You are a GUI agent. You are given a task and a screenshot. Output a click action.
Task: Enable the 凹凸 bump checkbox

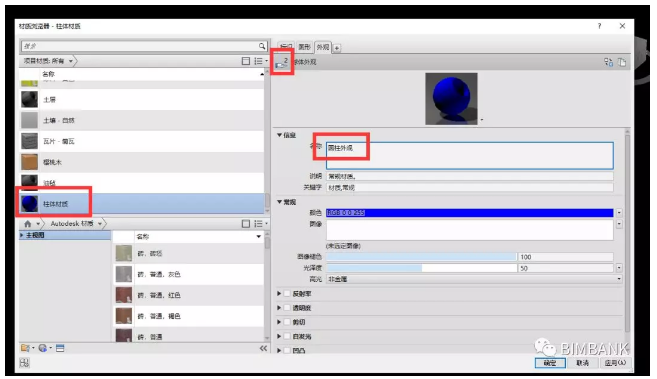[x=287, y=350]
